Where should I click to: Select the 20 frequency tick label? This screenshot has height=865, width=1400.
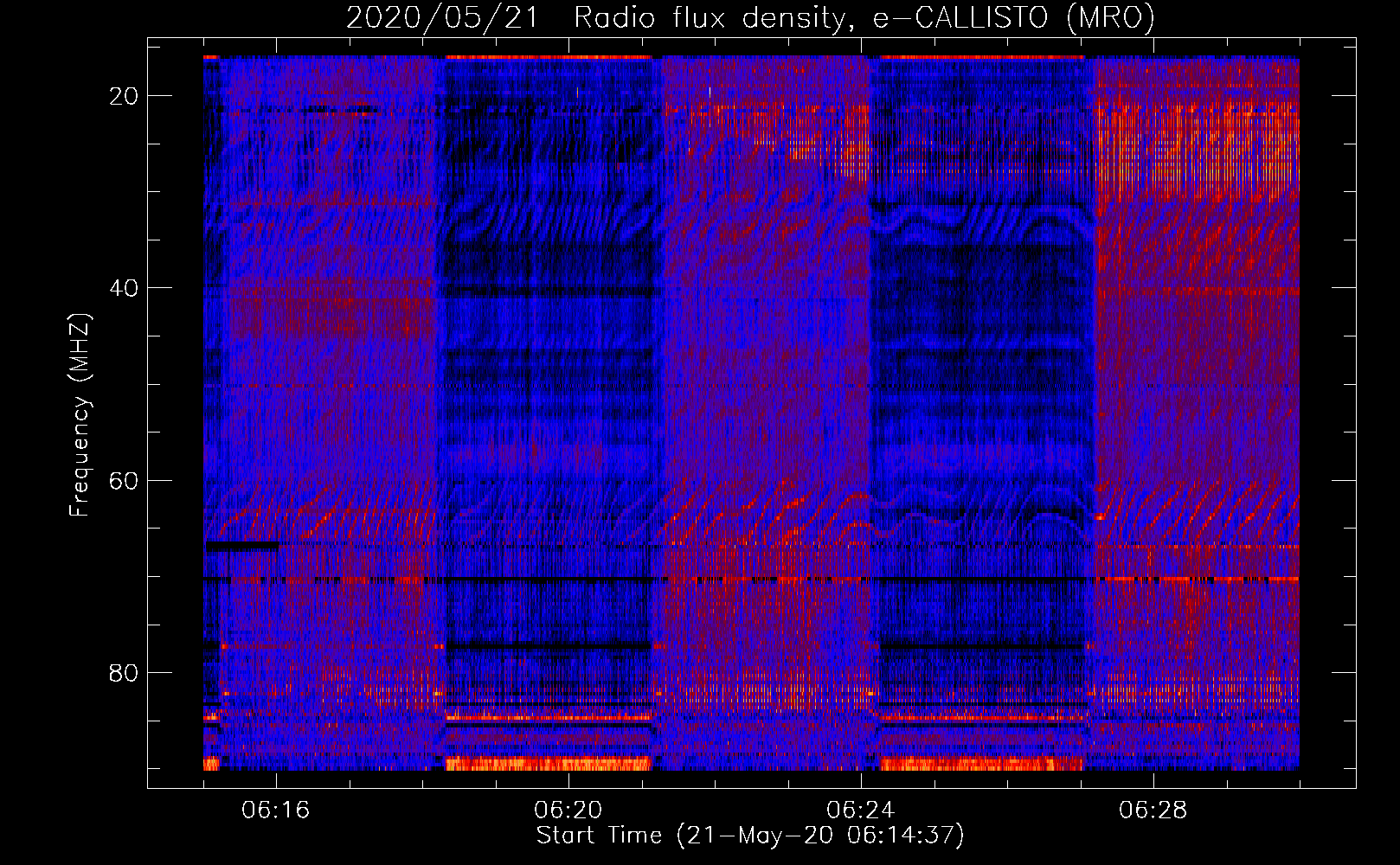click(x=125, y=96)
